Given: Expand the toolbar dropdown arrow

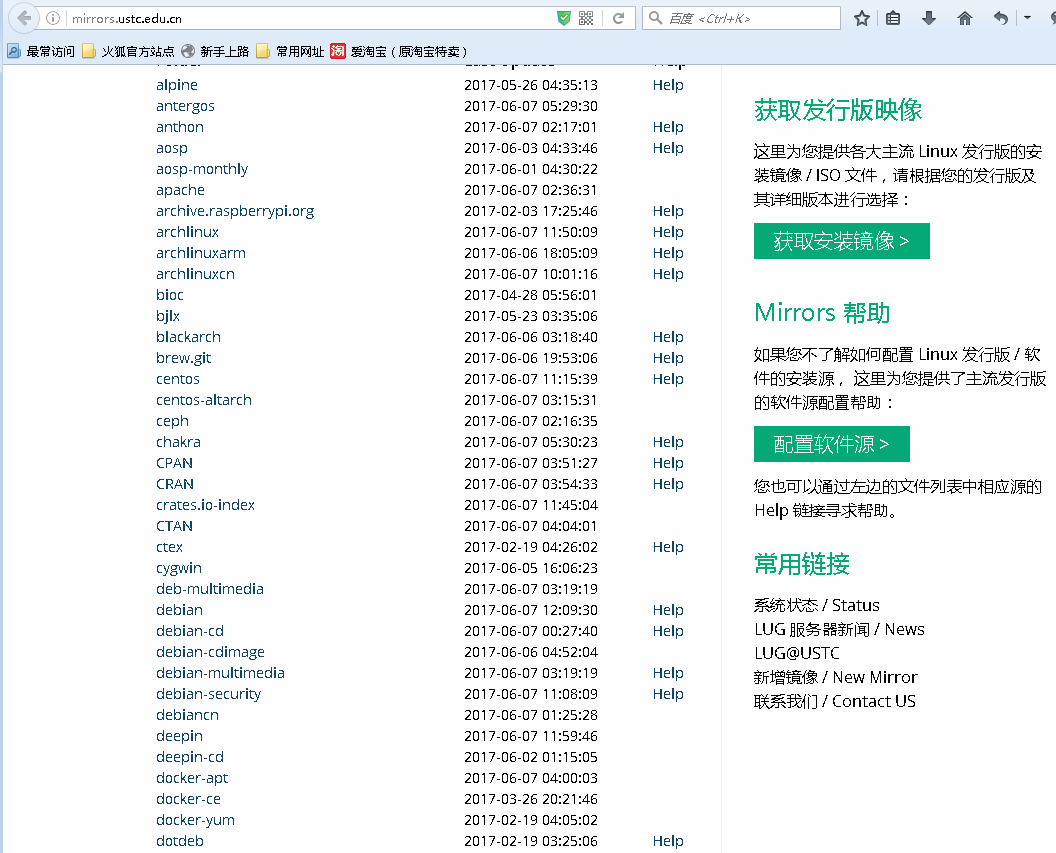Looking at the screenshot, I should [1027, 18].
